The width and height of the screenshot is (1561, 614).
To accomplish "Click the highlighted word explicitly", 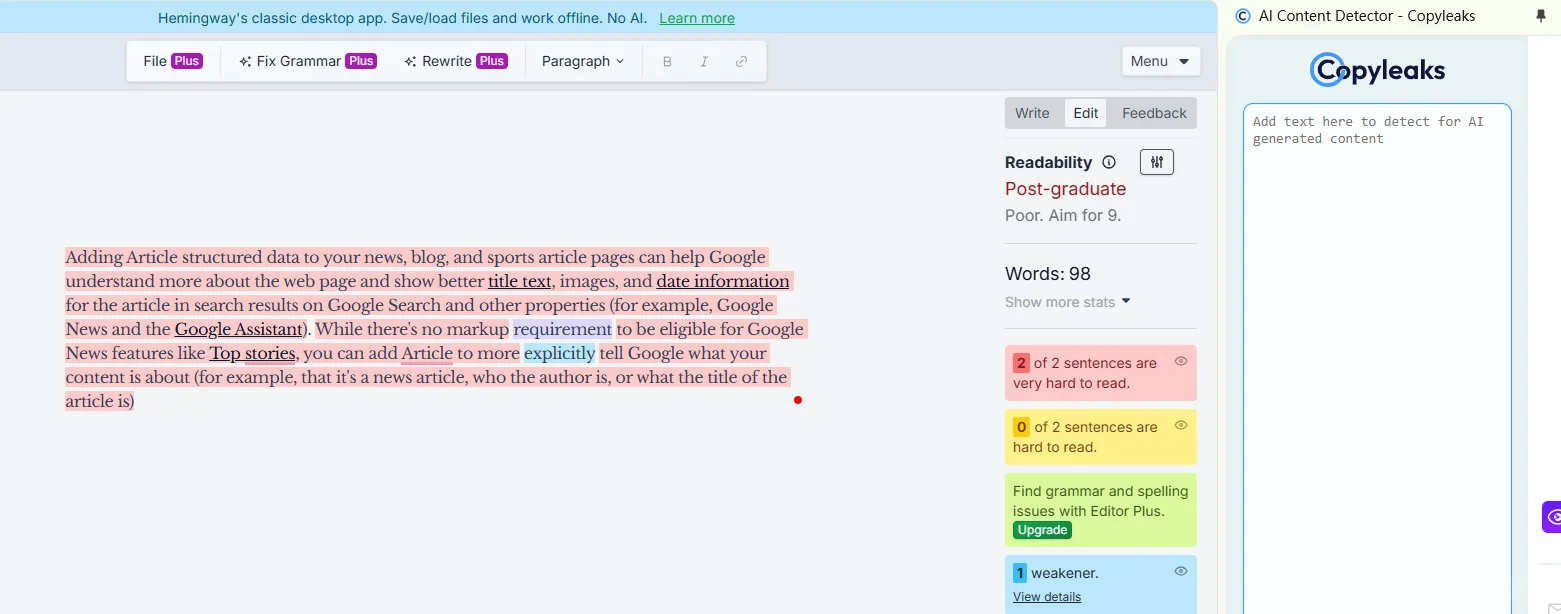I will tap(559, 353).
